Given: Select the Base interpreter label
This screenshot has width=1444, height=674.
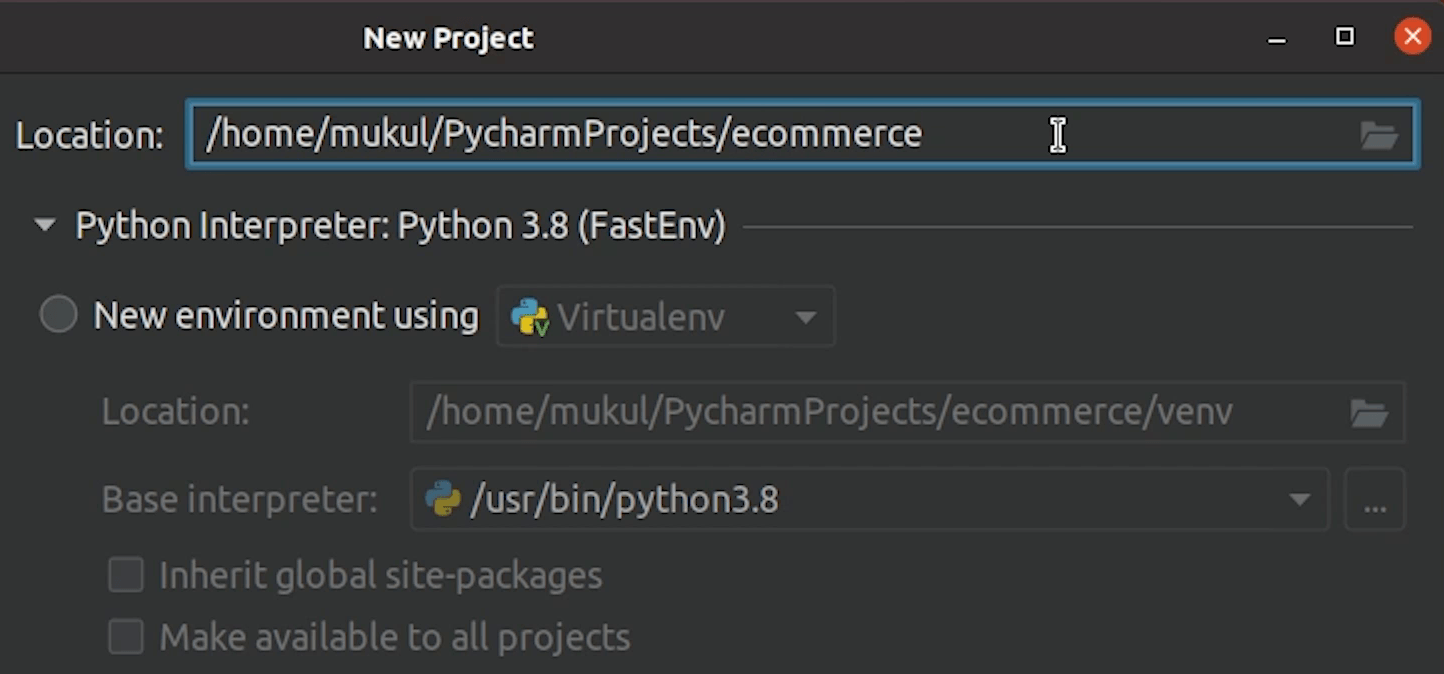Looking at the screenshot, I should 238,499.
